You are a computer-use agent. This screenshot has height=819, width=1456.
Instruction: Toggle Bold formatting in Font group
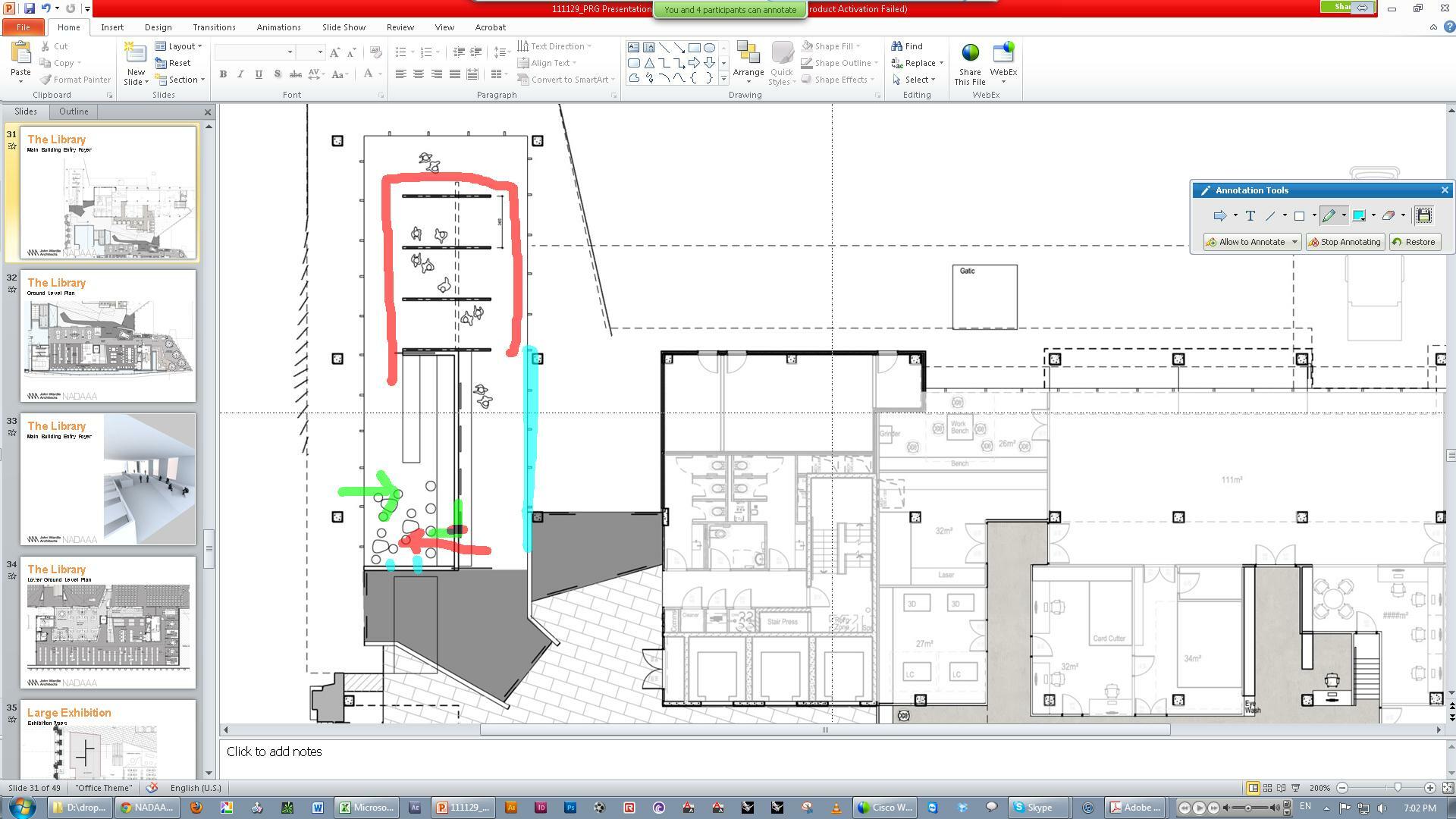(223, 74)
